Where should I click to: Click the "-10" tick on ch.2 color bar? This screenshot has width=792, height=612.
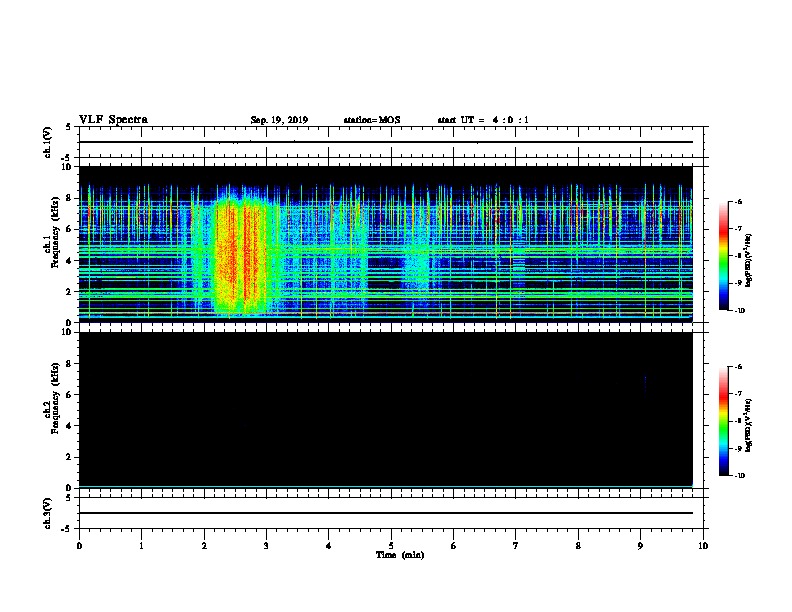739,476
